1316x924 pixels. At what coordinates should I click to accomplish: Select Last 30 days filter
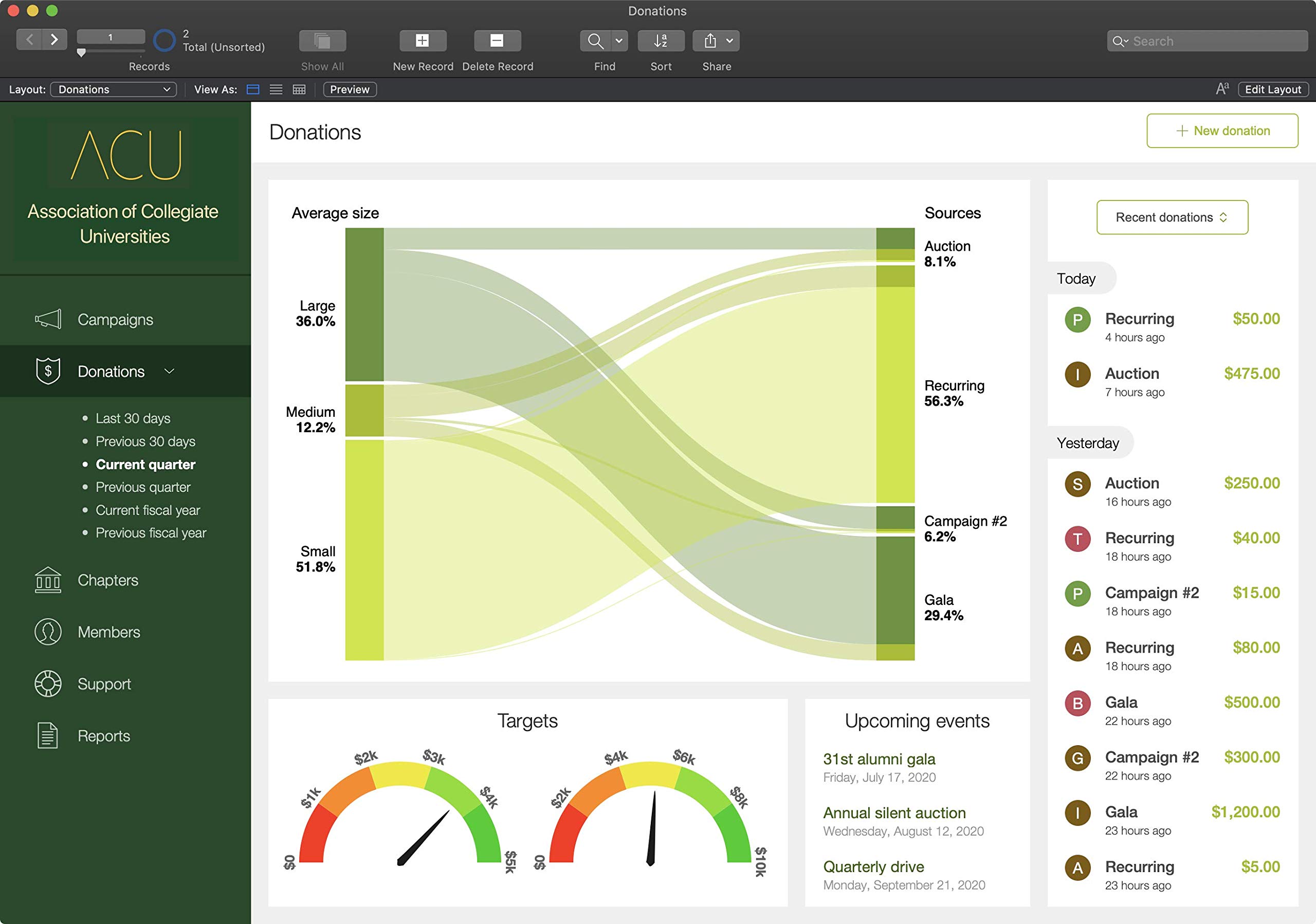[133, 418]
